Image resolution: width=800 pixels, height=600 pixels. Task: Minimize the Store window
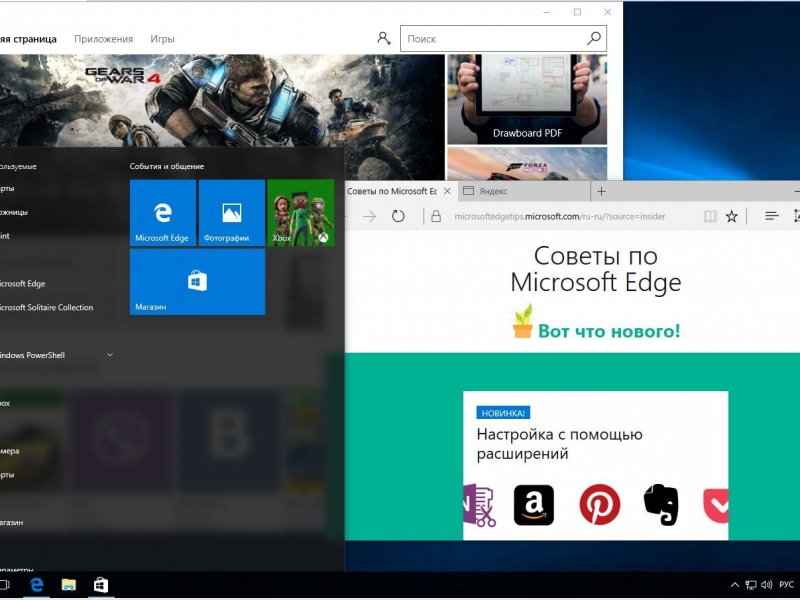[x=547, y=12]
